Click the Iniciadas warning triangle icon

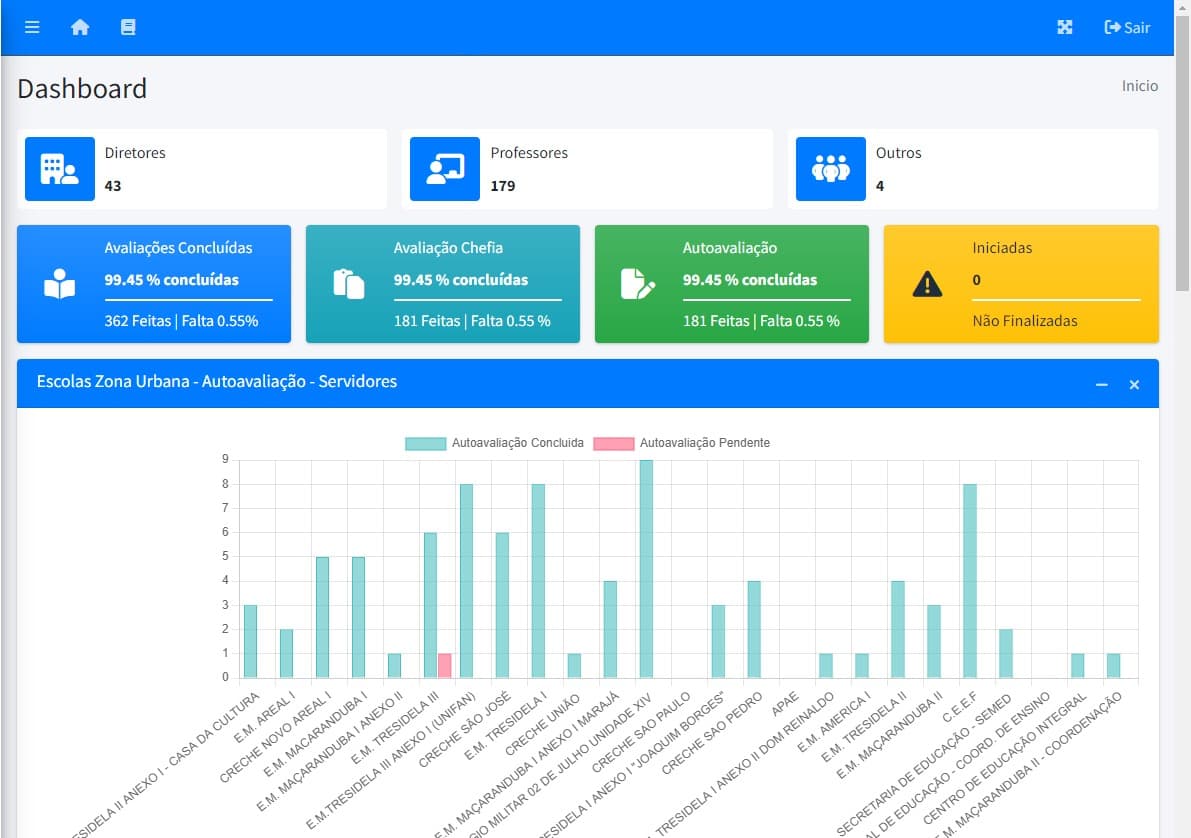coord(927,285)
